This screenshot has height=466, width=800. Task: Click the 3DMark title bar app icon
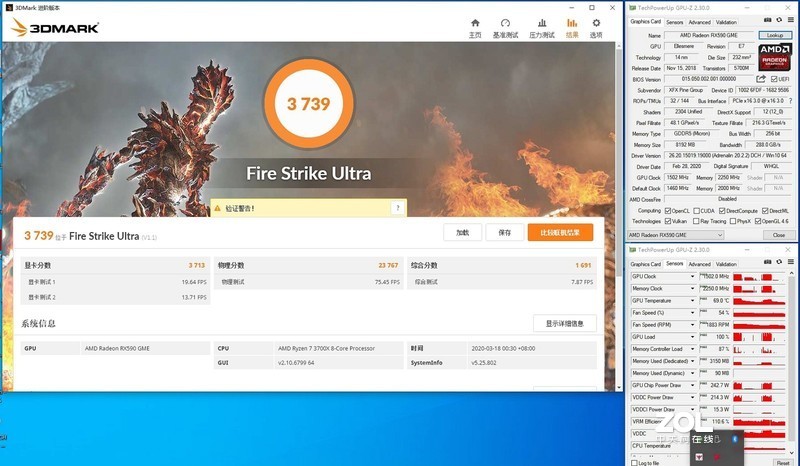pyautogui.click(x=9, y=8)
